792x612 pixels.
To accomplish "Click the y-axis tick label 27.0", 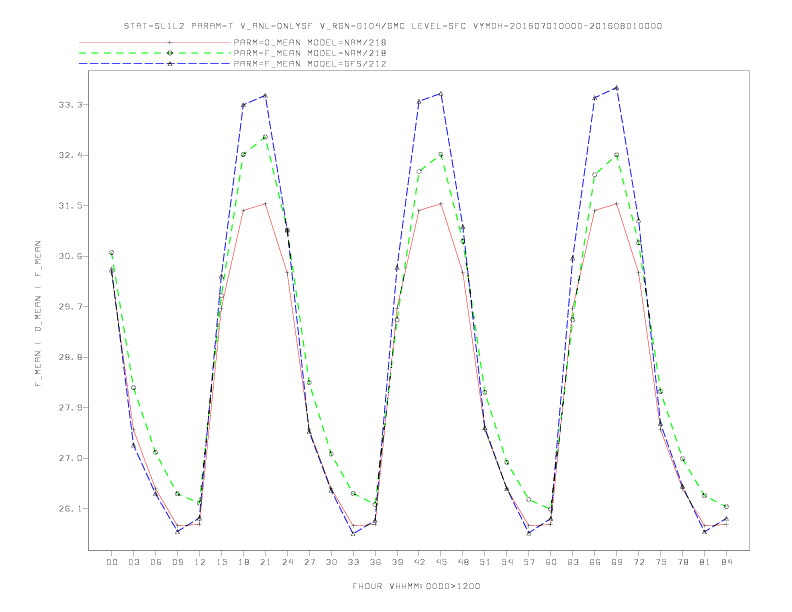I will tap(69, 458).
